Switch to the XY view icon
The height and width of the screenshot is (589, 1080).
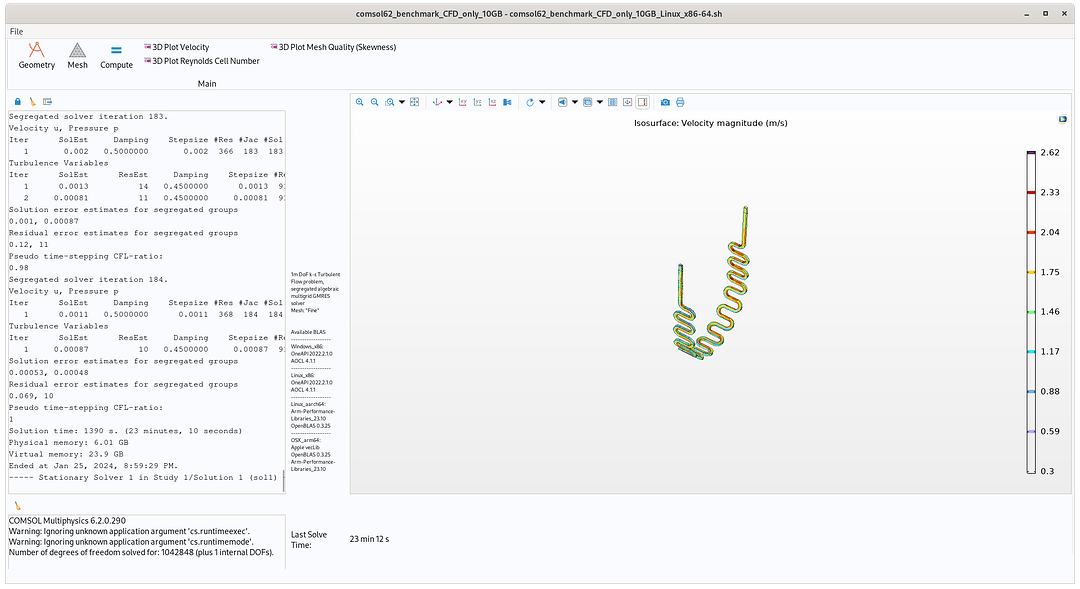pyautogui.click(x=462, y=102)
